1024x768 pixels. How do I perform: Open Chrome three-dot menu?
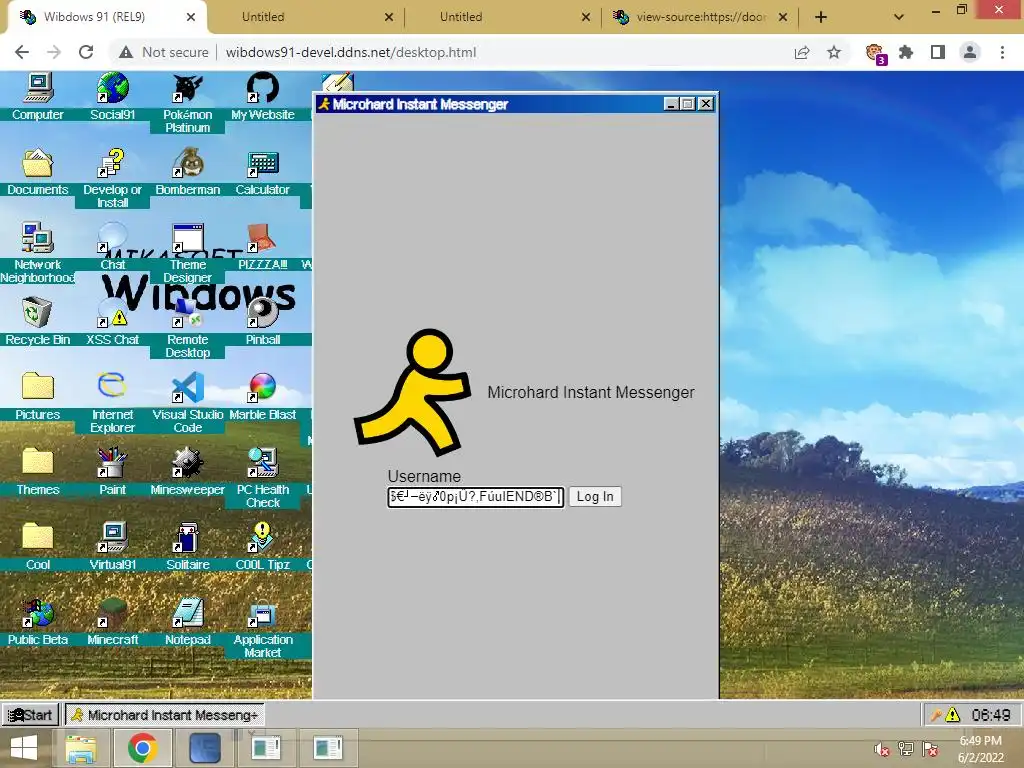coord(1002,52)
